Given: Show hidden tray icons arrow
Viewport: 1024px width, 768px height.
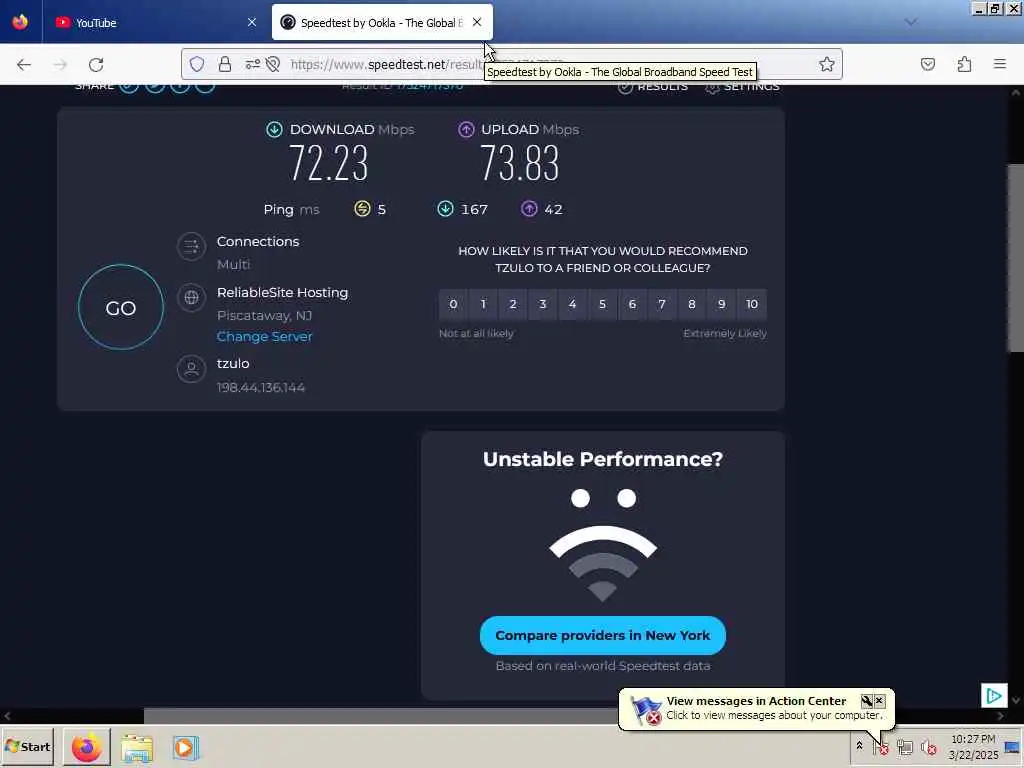Looking at the screenshot, I should (x=859, y=746).
